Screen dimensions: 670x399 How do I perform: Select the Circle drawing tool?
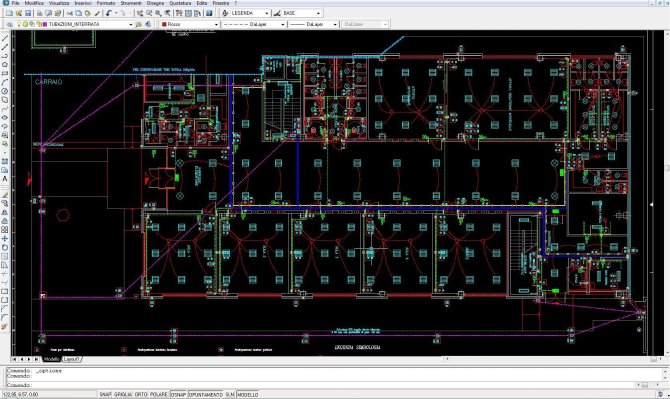5,91
